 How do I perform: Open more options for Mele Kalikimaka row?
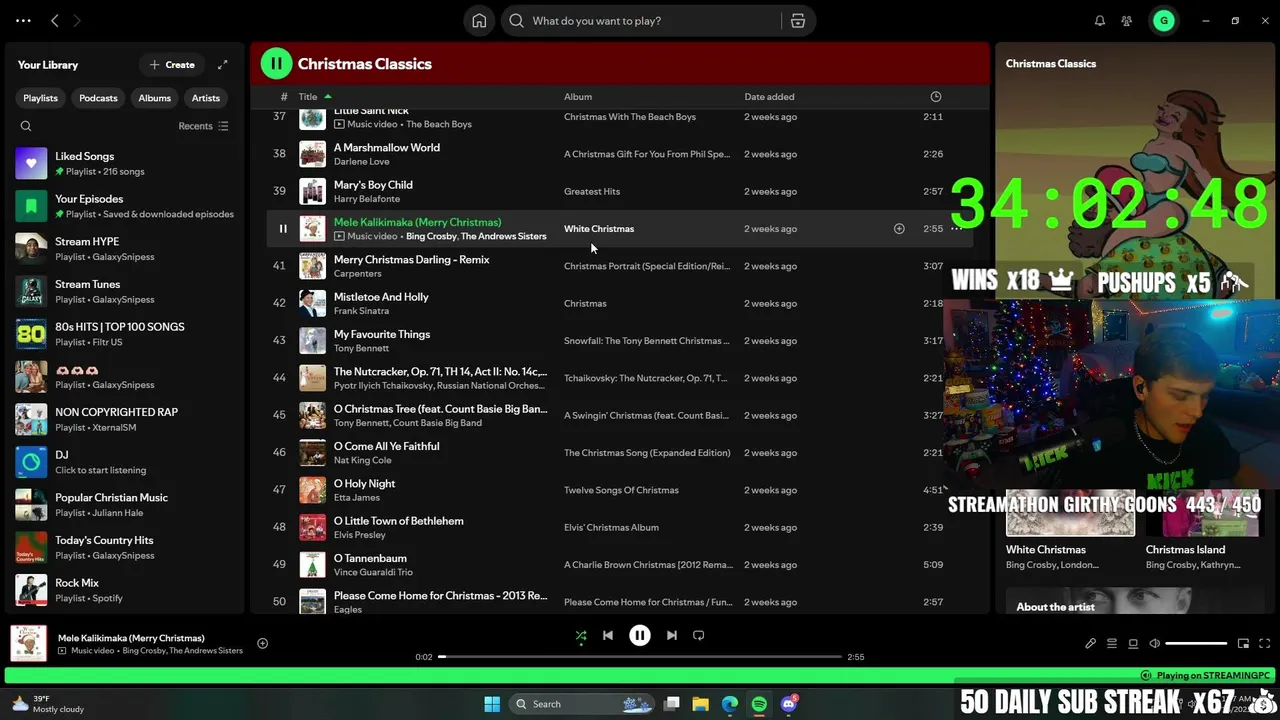click(x=956, y=229)
